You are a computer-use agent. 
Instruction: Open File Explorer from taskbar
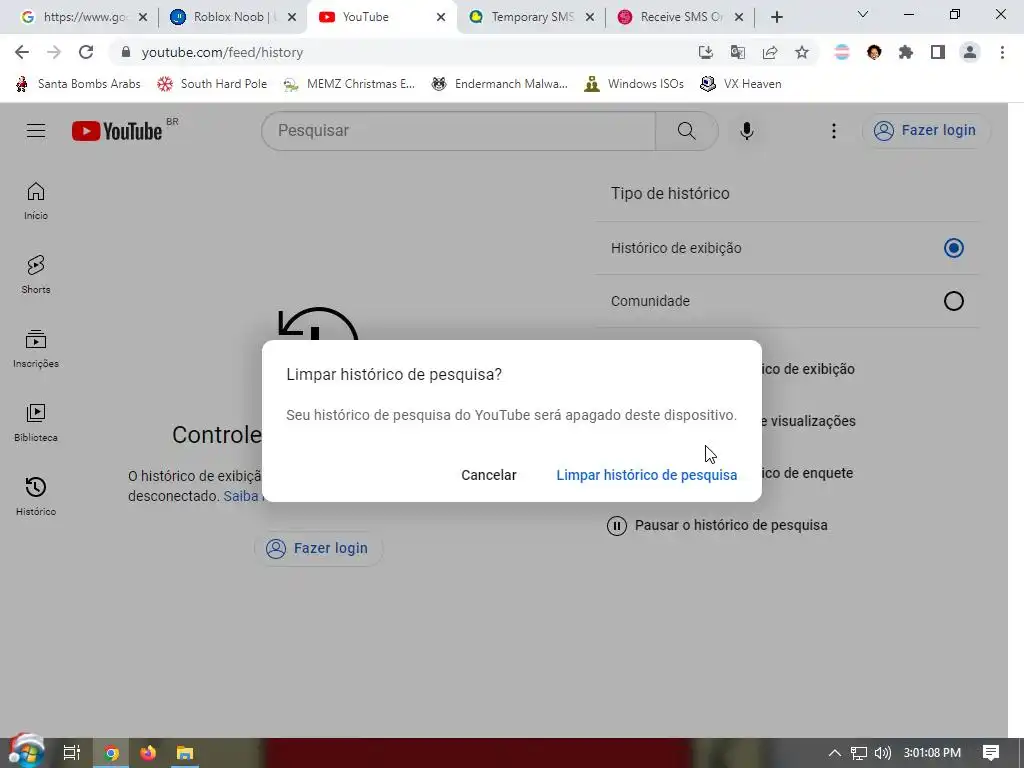click(x=185, y=753)
